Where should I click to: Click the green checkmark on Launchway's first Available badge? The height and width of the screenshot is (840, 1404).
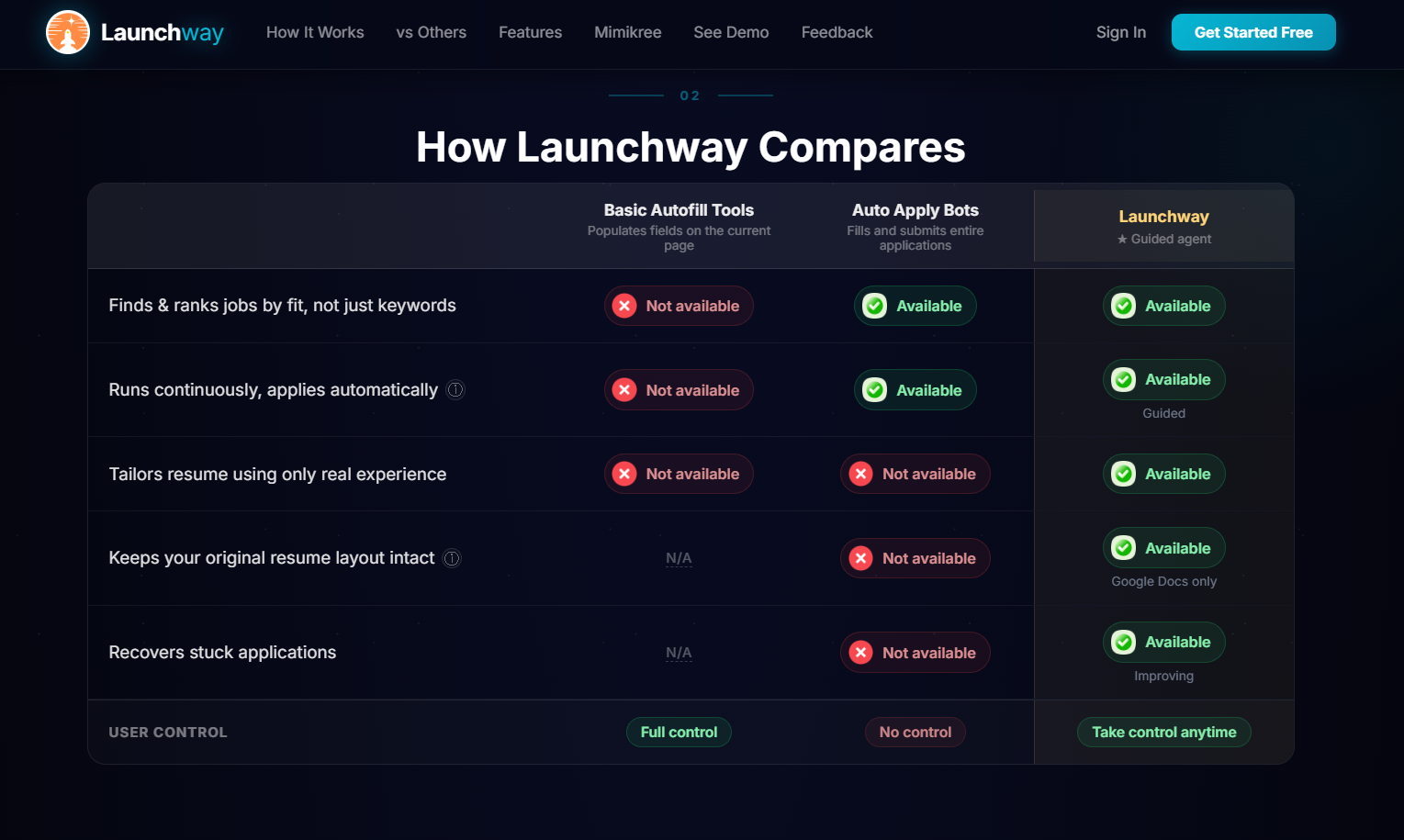[1123, 306]
